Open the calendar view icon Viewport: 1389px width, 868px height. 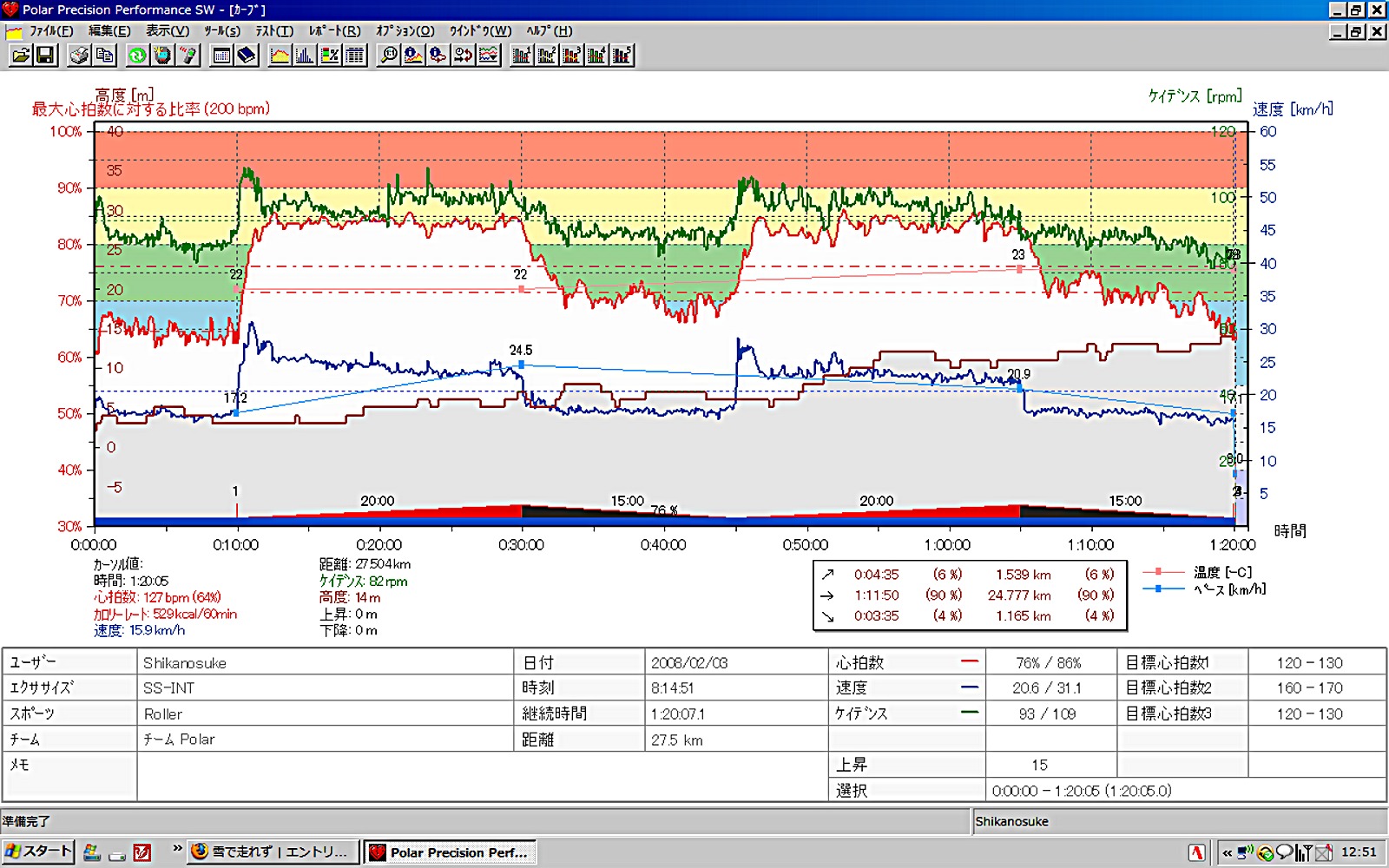pyautogui.click(x=221, y=55)
